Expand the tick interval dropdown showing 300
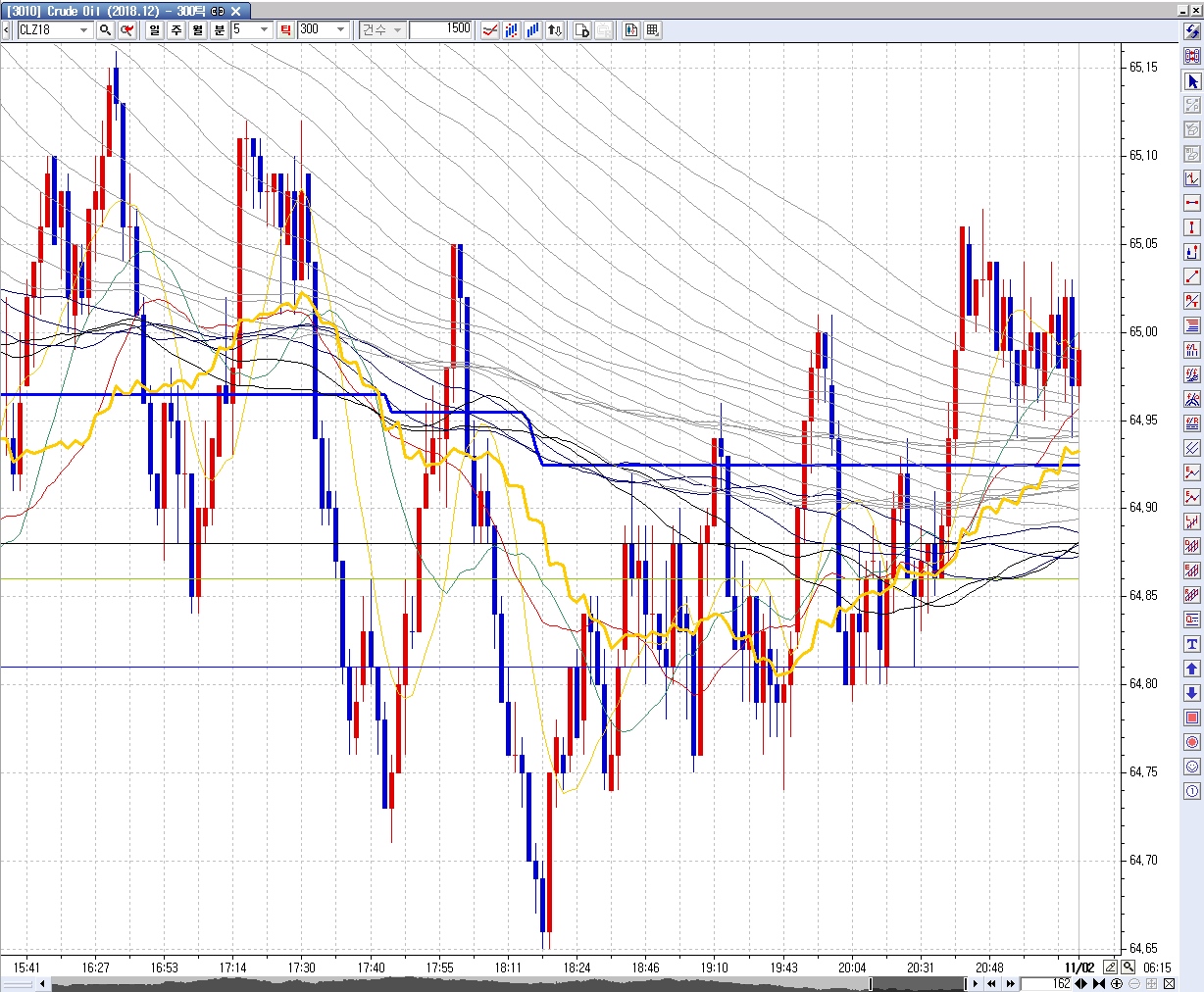Screen dimensions: 1204x992 (x=340, y=29)
